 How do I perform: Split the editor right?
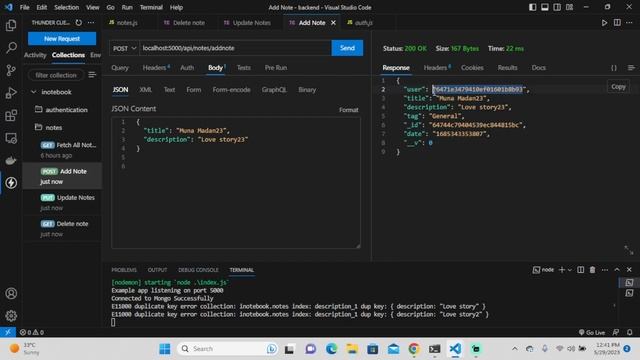tap(617, 23)
